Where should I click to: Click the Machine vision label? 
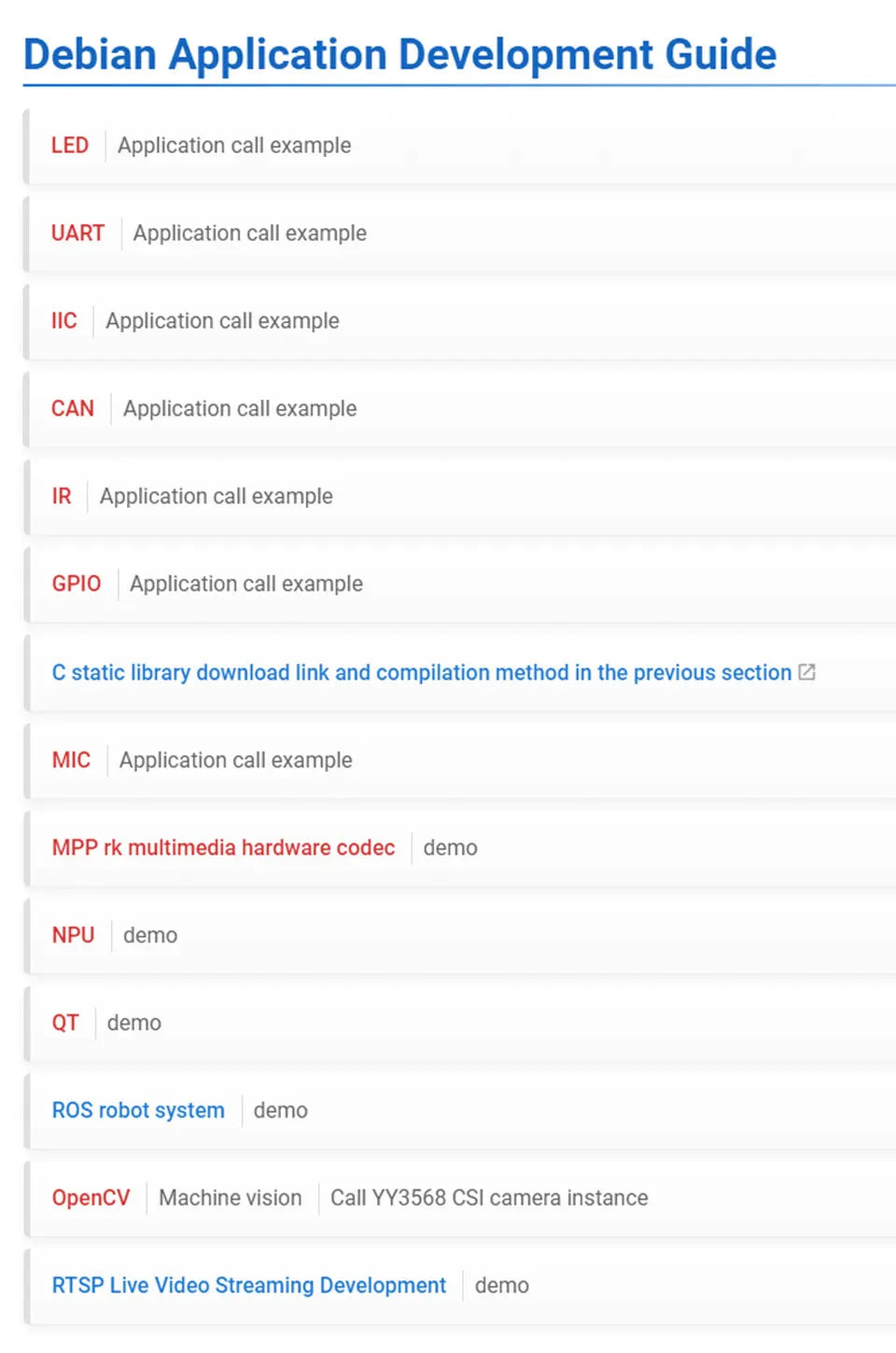coord(231,1198)
